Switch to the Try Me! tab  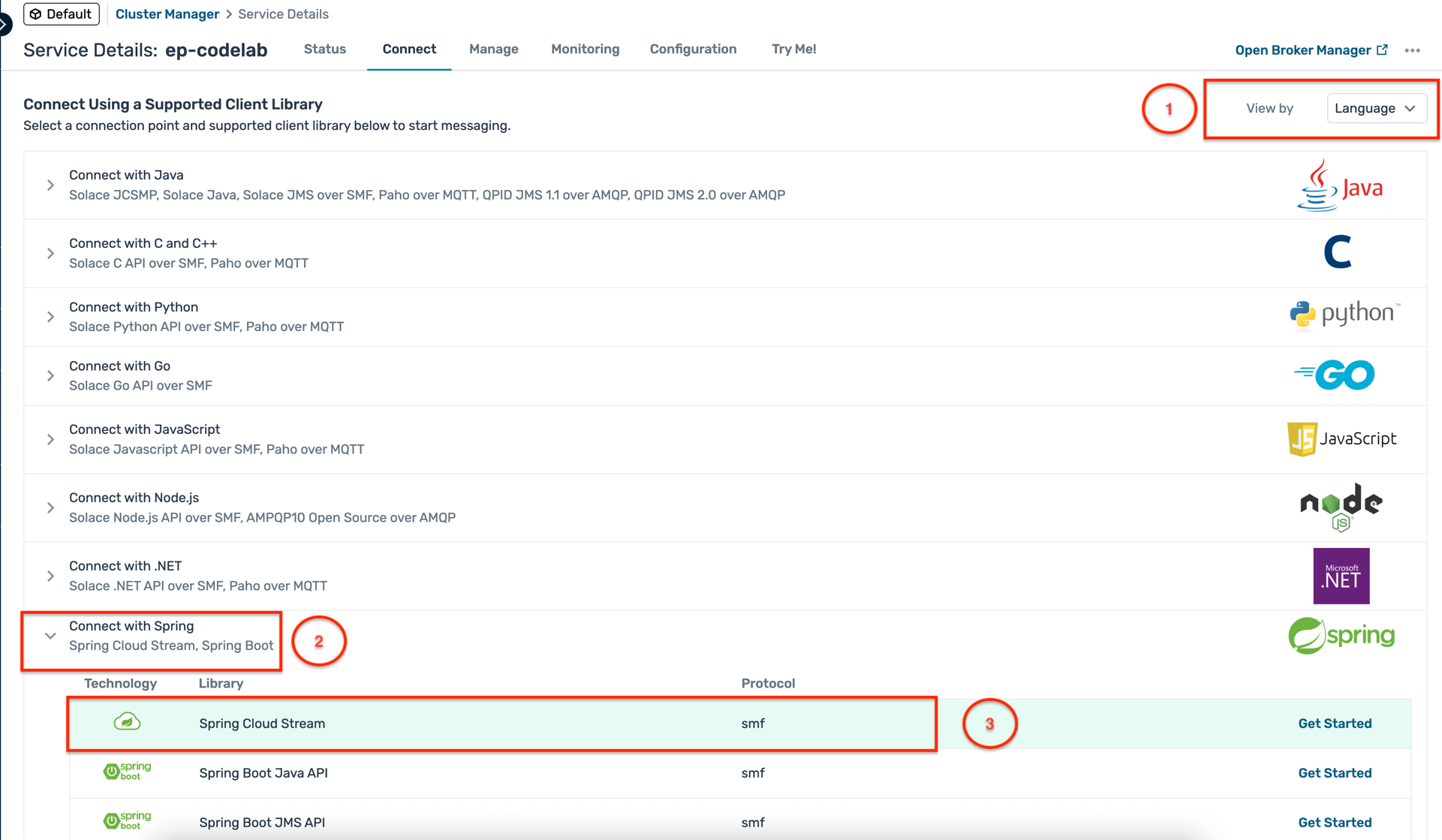(793, 49)
